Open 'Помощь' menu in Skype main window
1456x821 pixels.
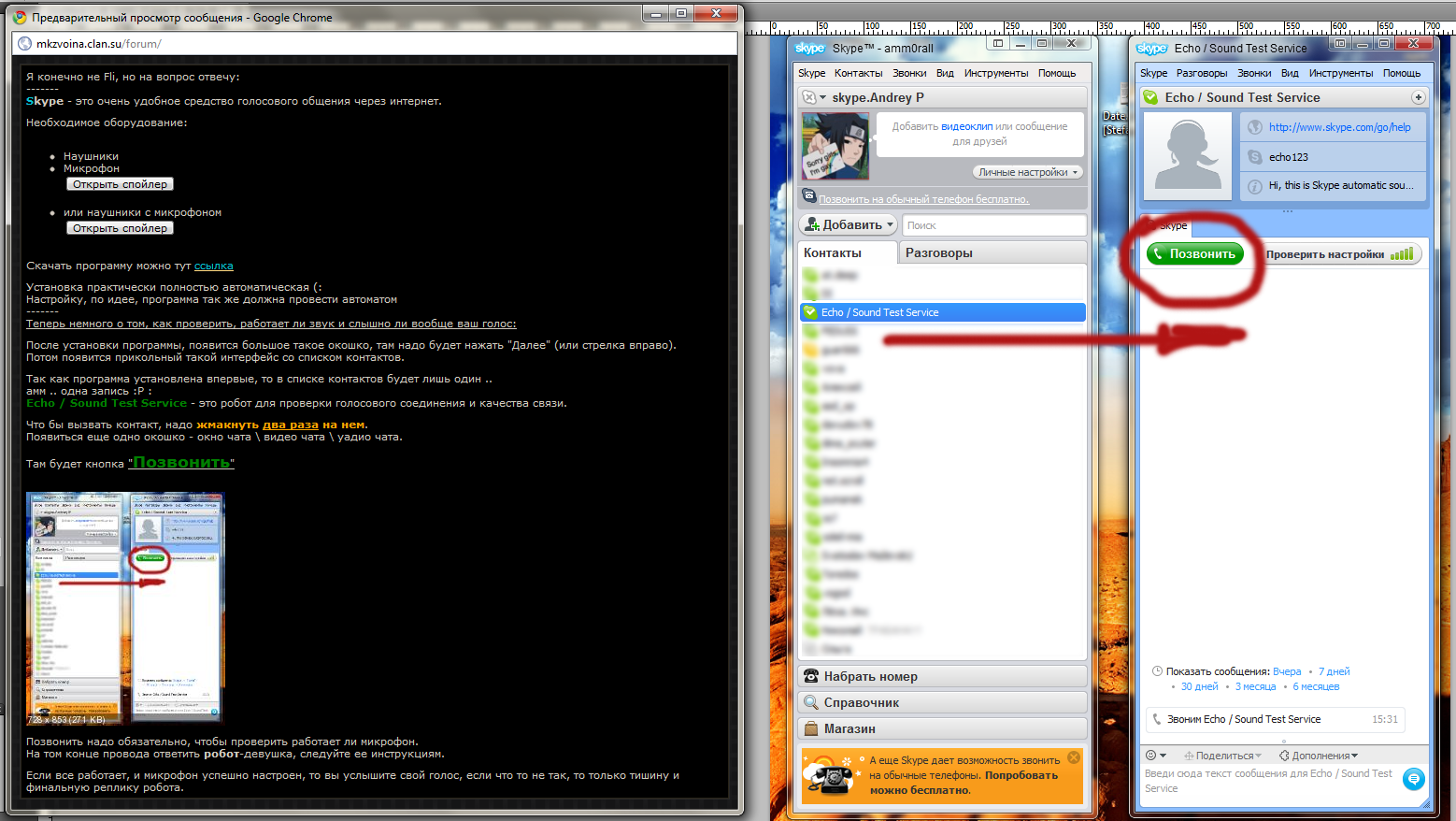pos(1057,73)
